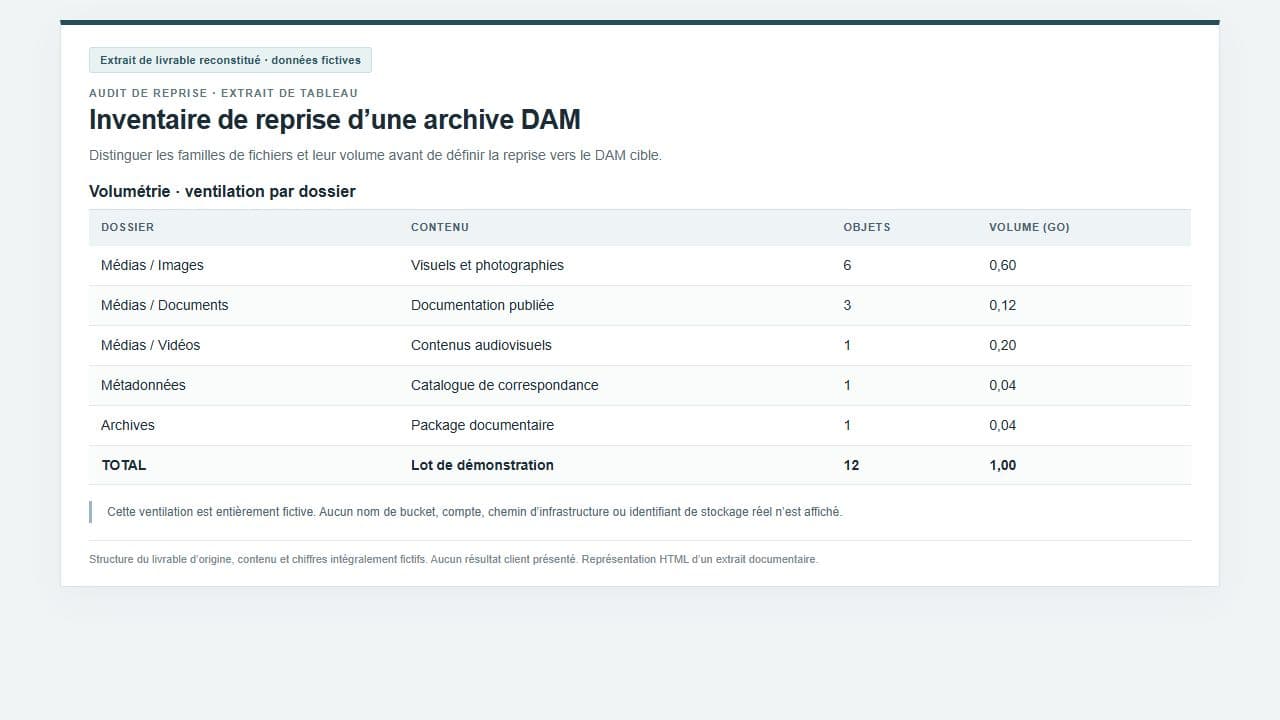Select the 'Documentation publiée' cell
The height and width of the screenshot is (720, 1280).
click(x=482, y=305)
